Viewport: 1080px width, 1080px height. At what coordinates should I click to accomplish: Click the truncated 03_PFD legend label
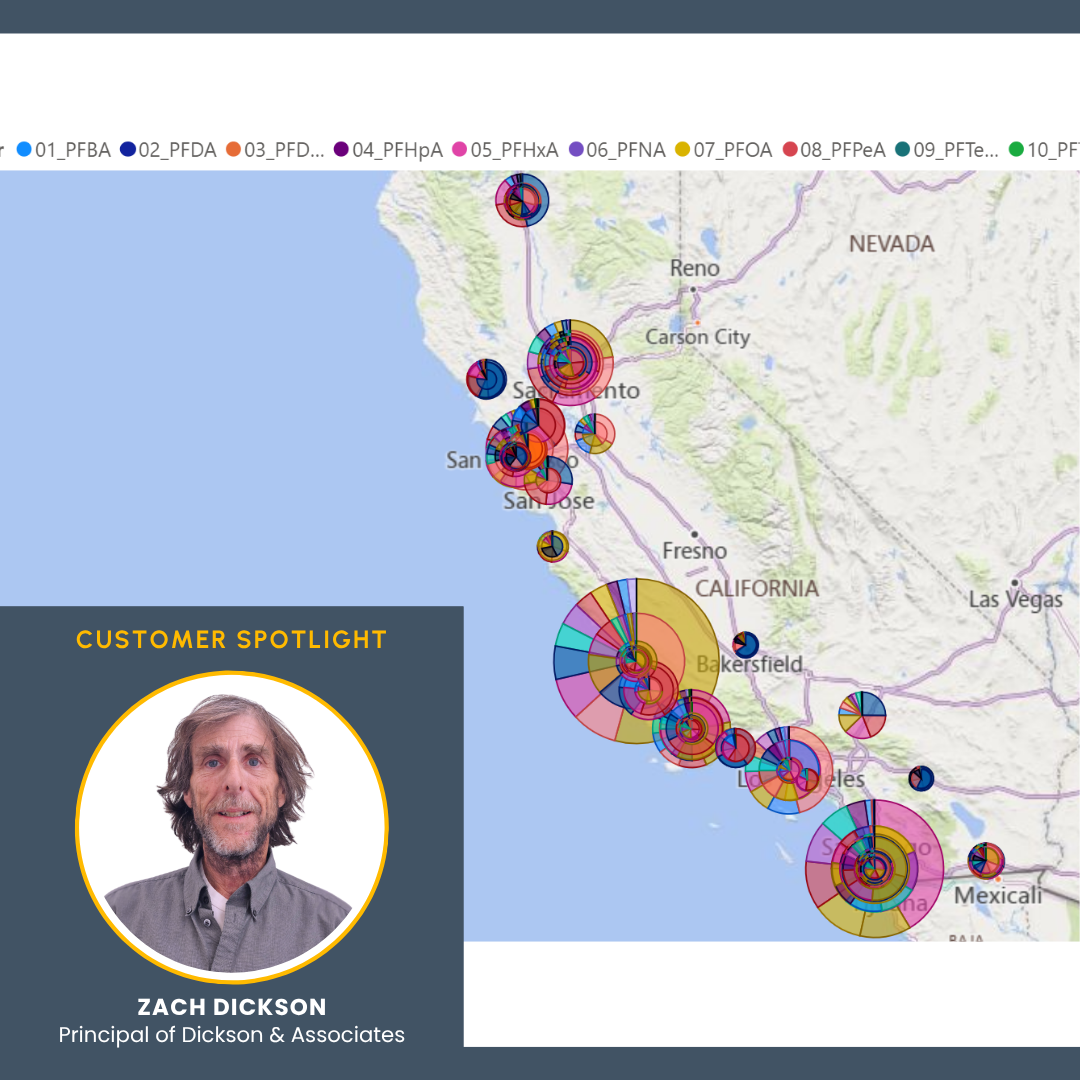point(287,150)
